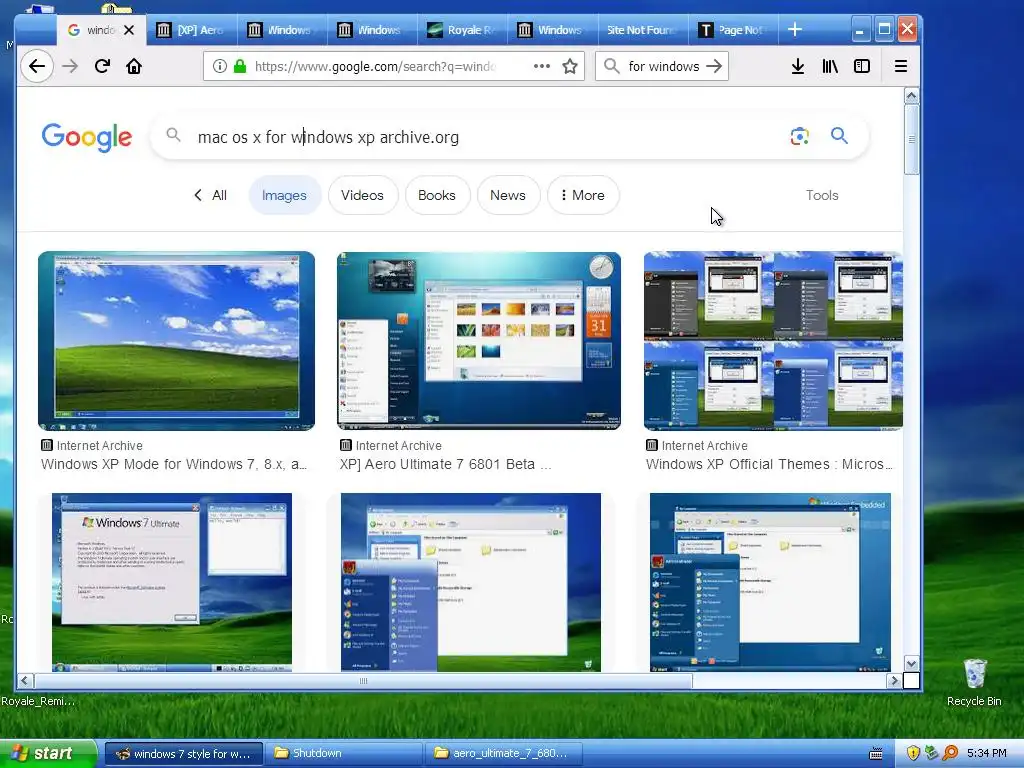Click the forward navigation arrow
This screenshot has height=768, width=1024.
click(70, 66)
